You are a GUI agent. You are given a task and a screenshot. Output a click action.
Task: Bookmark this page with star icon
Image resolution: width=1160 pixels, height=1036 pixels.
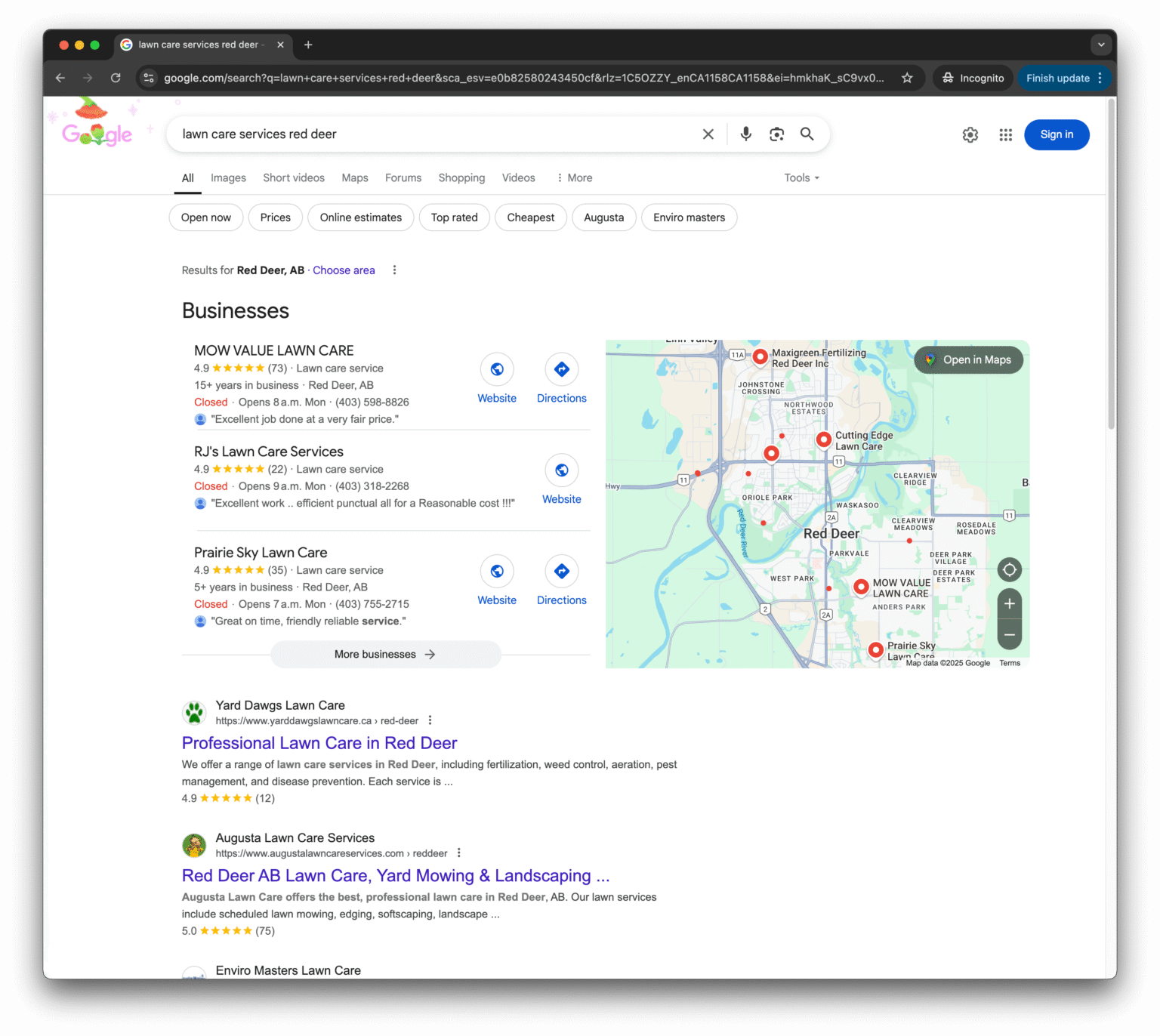coord(907,78)
